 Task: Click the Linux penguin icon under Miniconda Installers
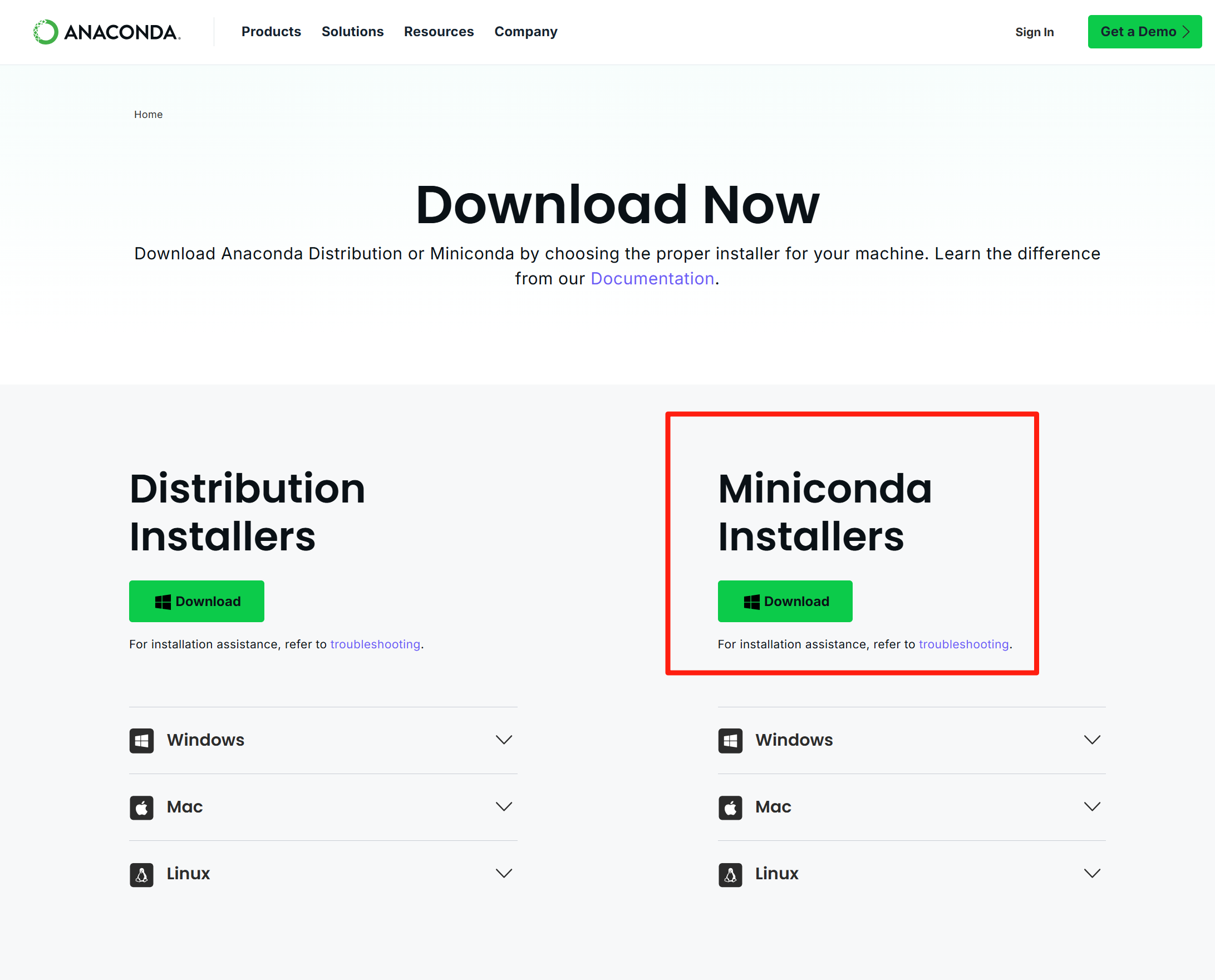click(730, 874)
